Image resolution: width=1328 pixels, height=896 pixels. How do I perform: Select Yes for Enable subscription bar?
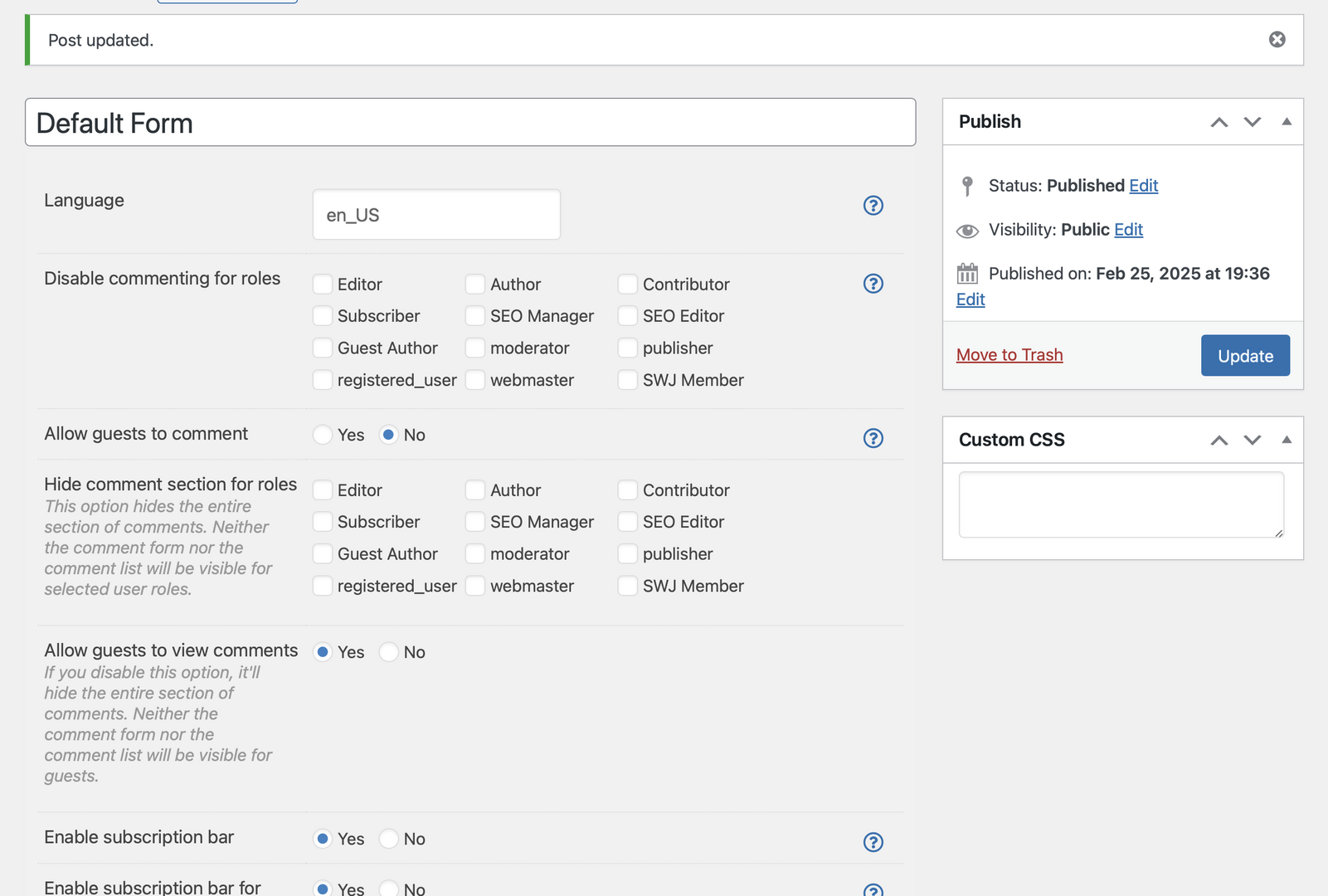(323, 839)
